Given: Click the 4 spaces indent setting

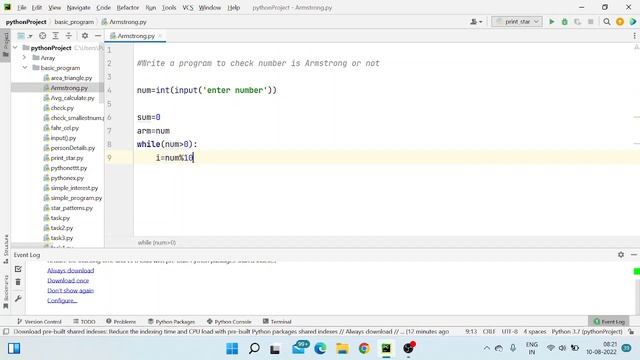Looking at the screenshot, I should pos(535,331).
